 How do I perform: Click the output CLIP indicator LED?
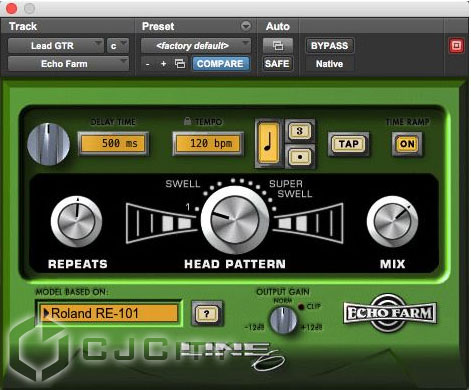tap(301, 306)
